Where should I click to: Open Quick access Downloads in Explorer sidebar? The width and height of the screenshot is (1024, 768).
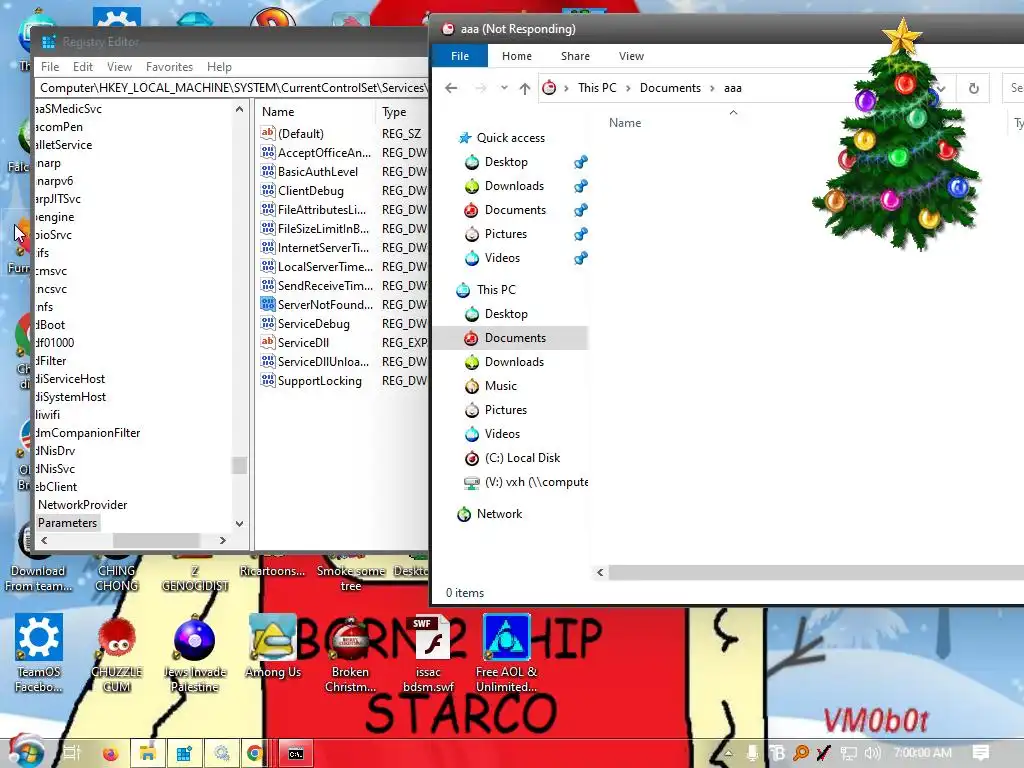pos(514,186)
